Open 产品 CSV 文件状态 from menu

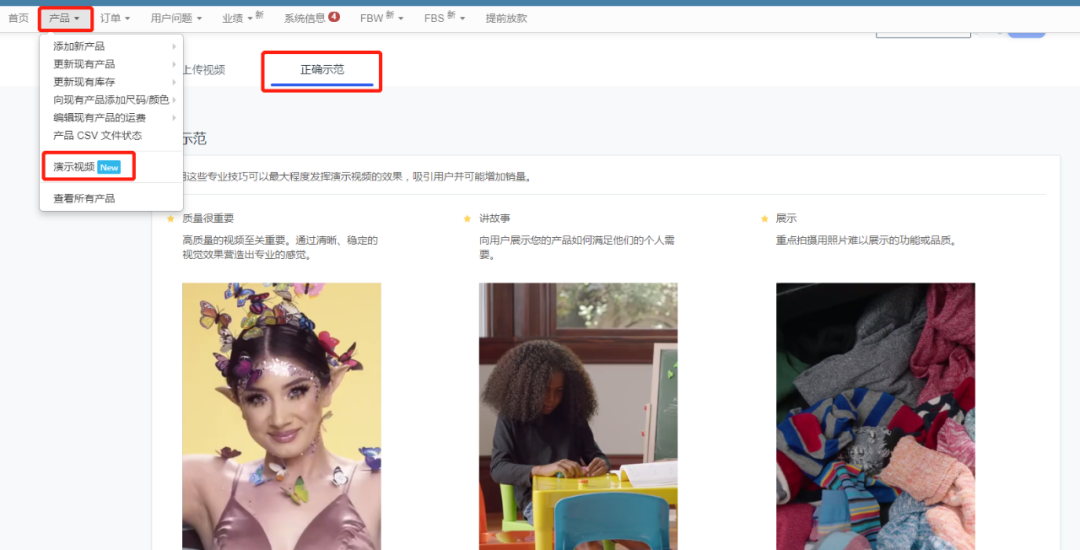[x=97, y=135]
